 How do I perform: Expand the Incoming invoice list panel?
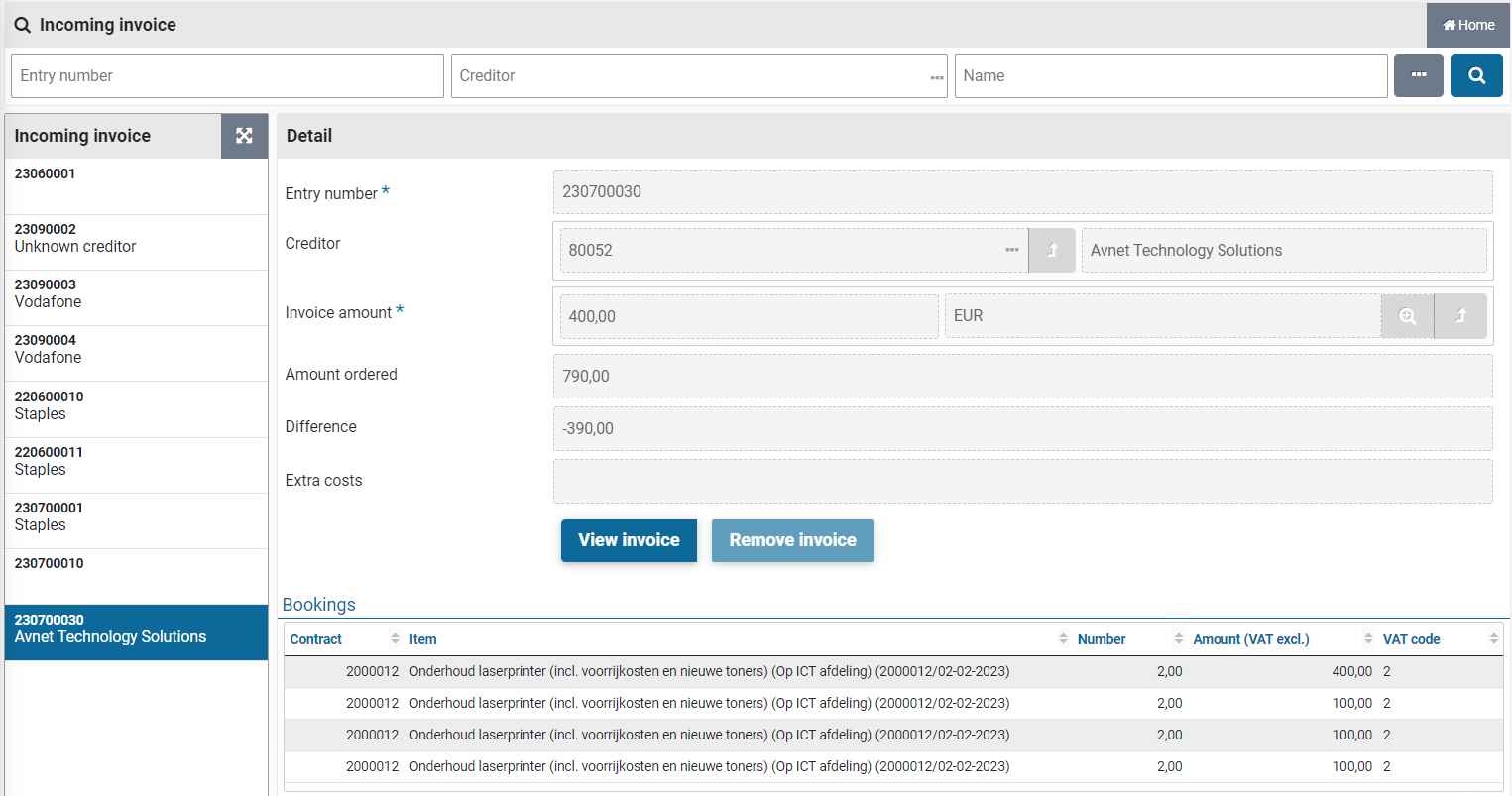244,136
